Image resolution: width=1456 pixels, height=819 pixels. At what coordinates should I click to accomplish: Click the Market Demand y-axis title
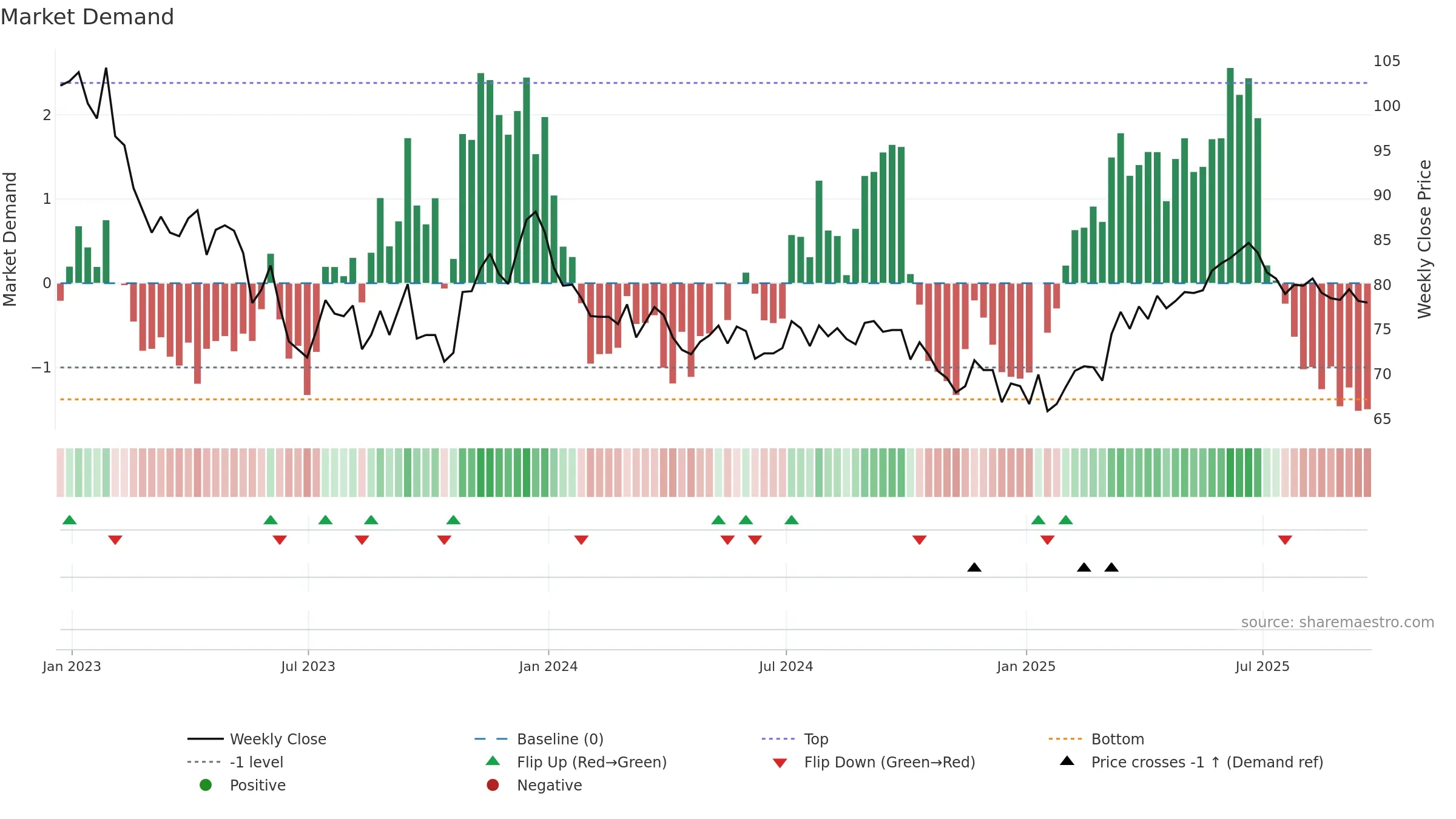[10, 239]
